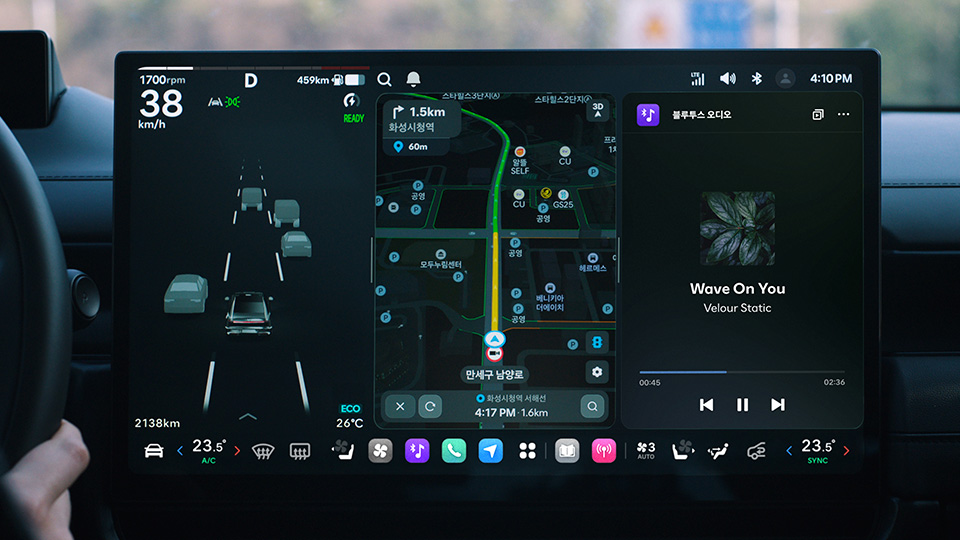960x540 pixels.
Task: Open the user profile avatar
Action: pyautogui.click(x=785, y=78)
